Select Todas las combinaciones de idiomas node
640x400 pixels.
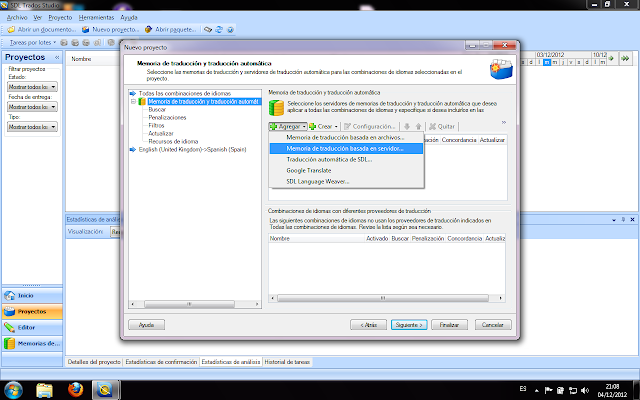click(184, 93)
